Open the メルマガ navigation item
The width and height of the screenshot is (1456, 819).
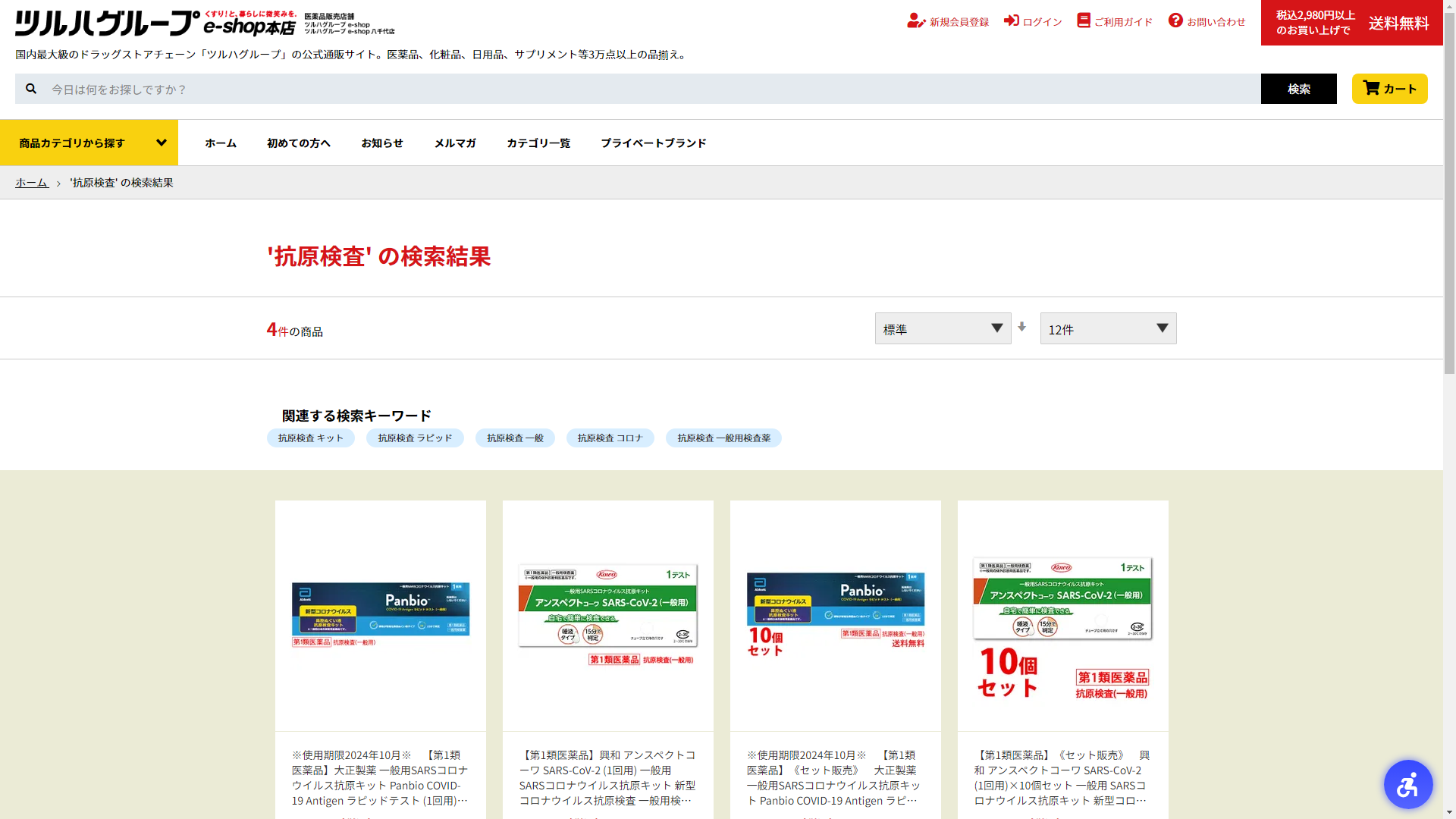click(x=454, y=143)
